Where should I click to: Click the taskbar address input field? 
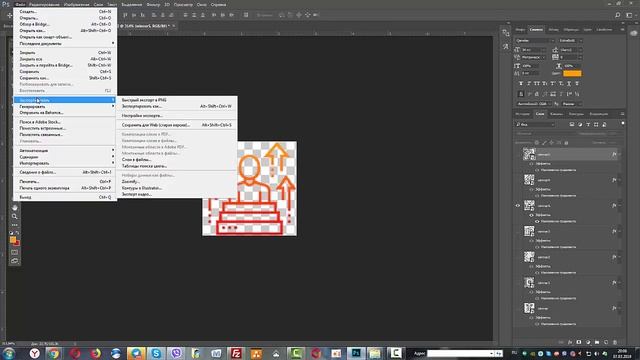pos(458,353)
